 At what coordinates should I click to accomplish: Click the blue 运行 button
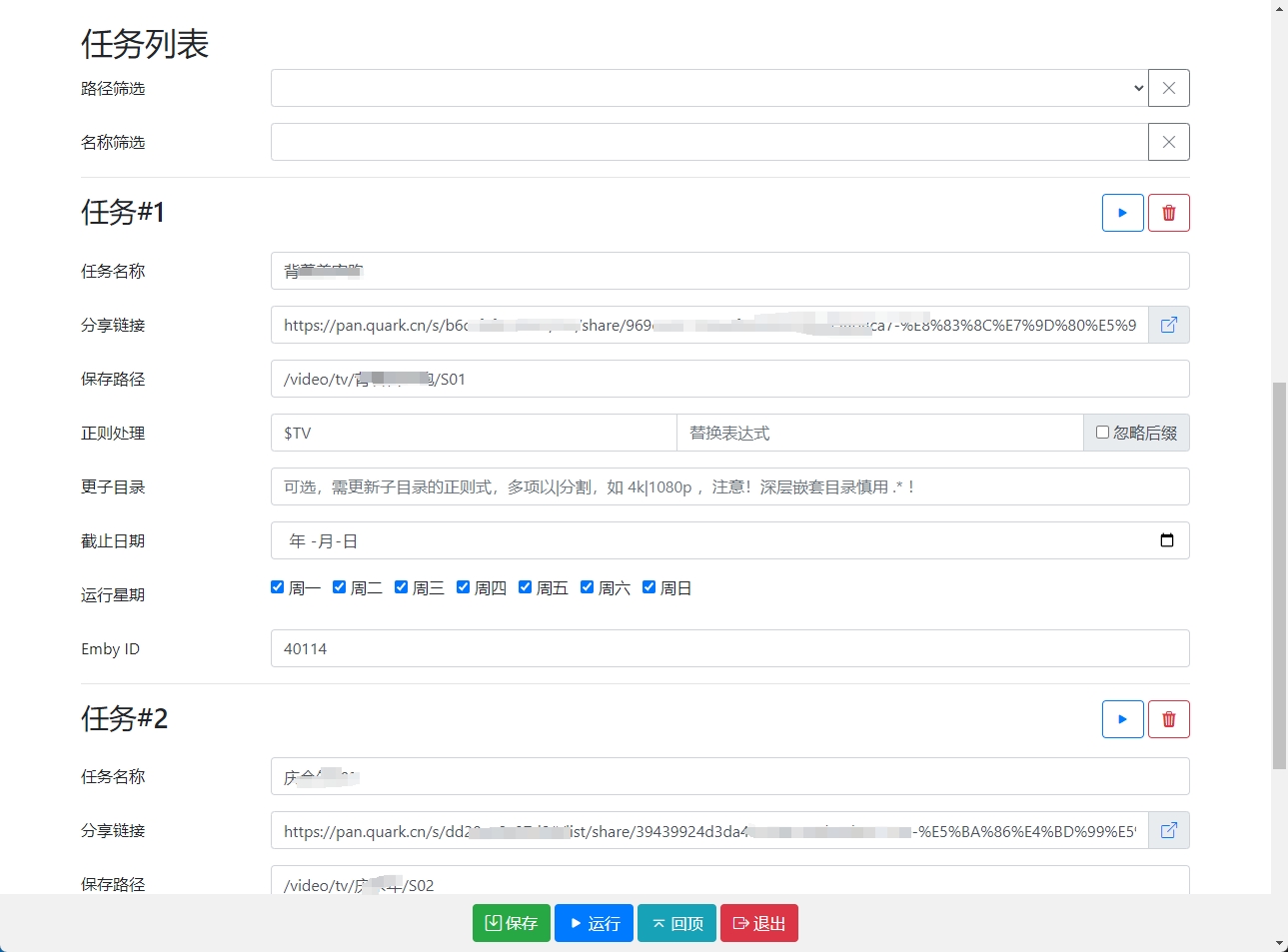tap(594, 922)
